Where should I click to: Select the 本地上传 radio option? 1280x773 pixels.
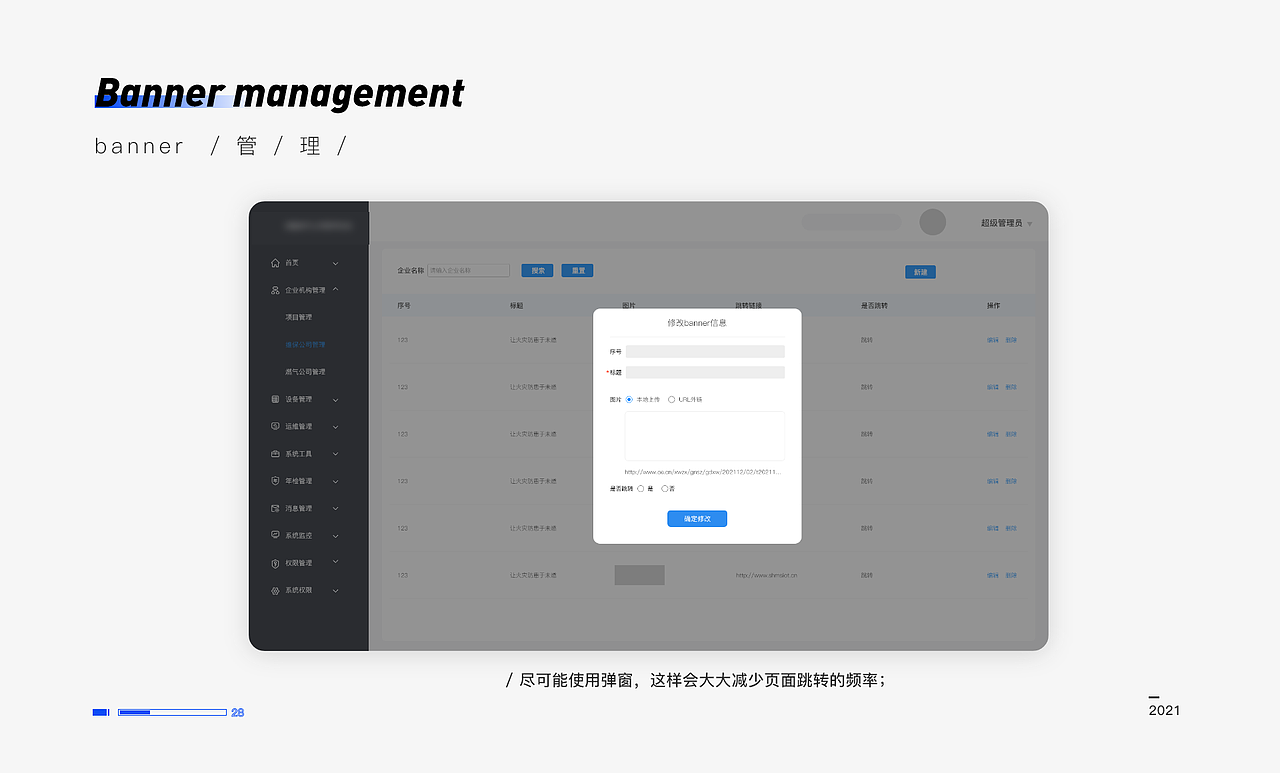tap(629, 399)
